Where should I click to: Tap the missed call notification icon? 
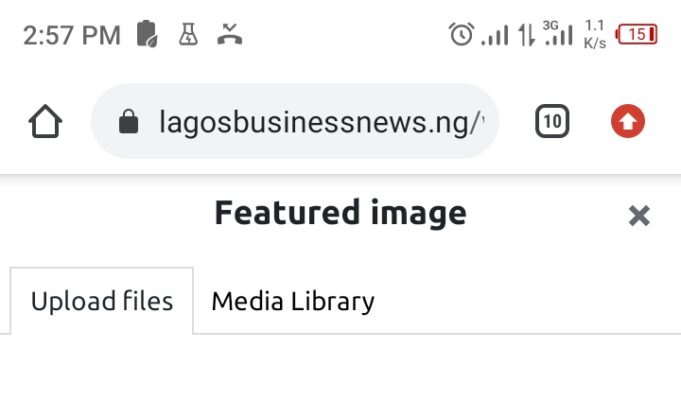(230, 35)
